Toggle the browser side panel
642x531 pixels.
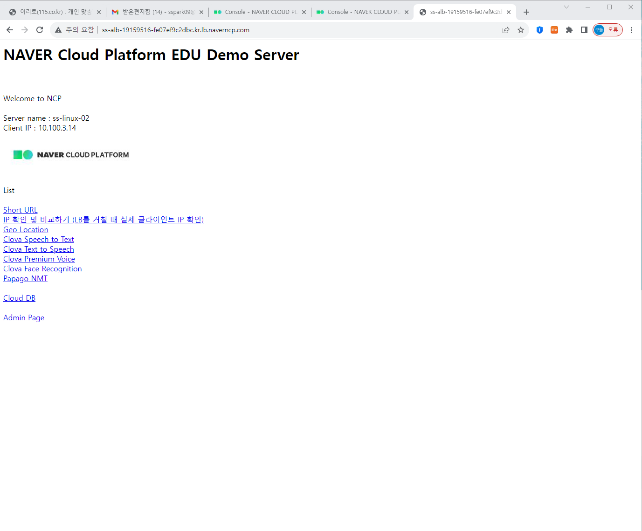pos(584,30)
